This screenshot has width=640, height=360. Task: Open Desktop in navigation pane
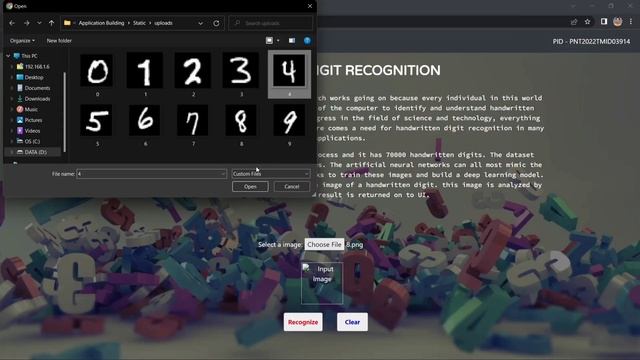coord(34,77)
